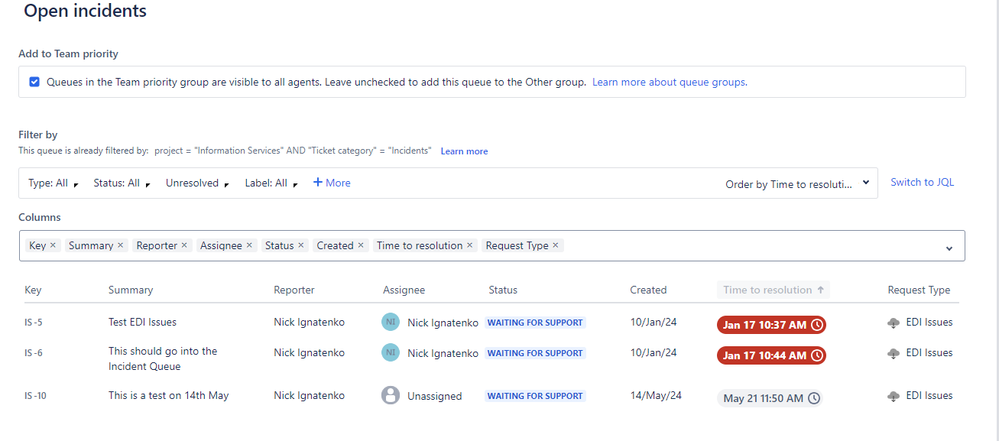Click the Unassigned avatar icon for IS-10
This screenshot has width=999, height=441.
[x=391, y=395]
